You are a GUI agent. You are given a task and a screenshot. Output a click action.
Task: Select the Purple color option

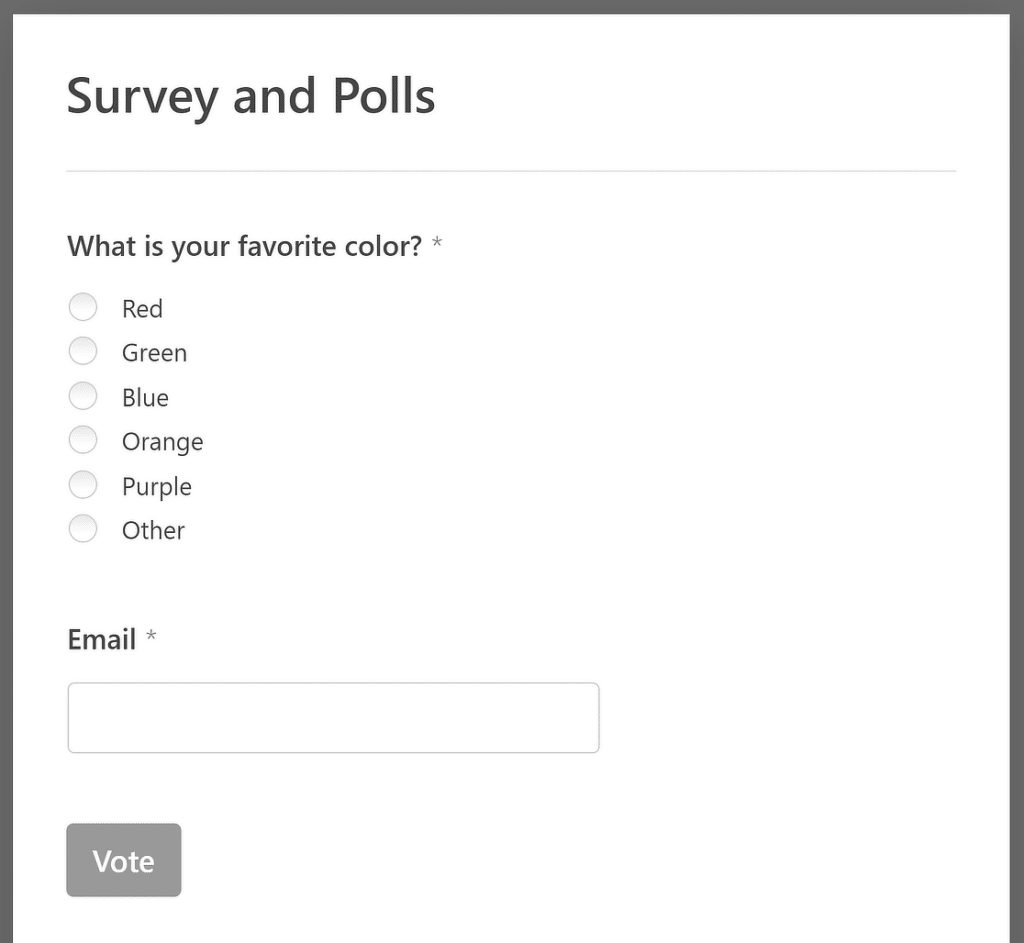point(83,484)
